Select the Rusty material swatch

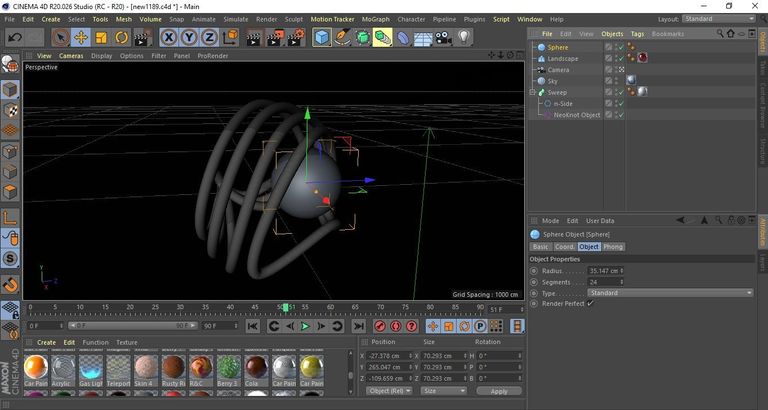pos(174,369)
